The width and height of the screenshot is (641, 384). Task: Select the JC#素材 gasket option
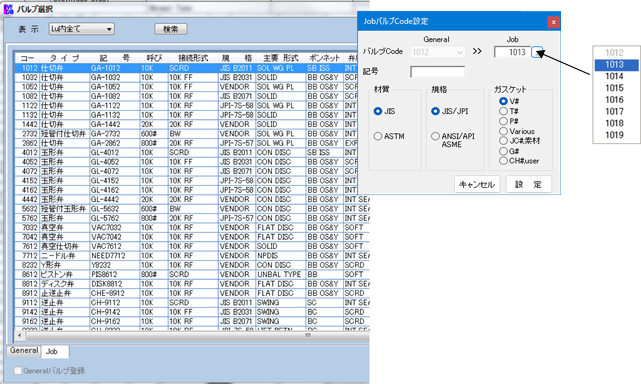pyautogui.click(x=503, y=141)
